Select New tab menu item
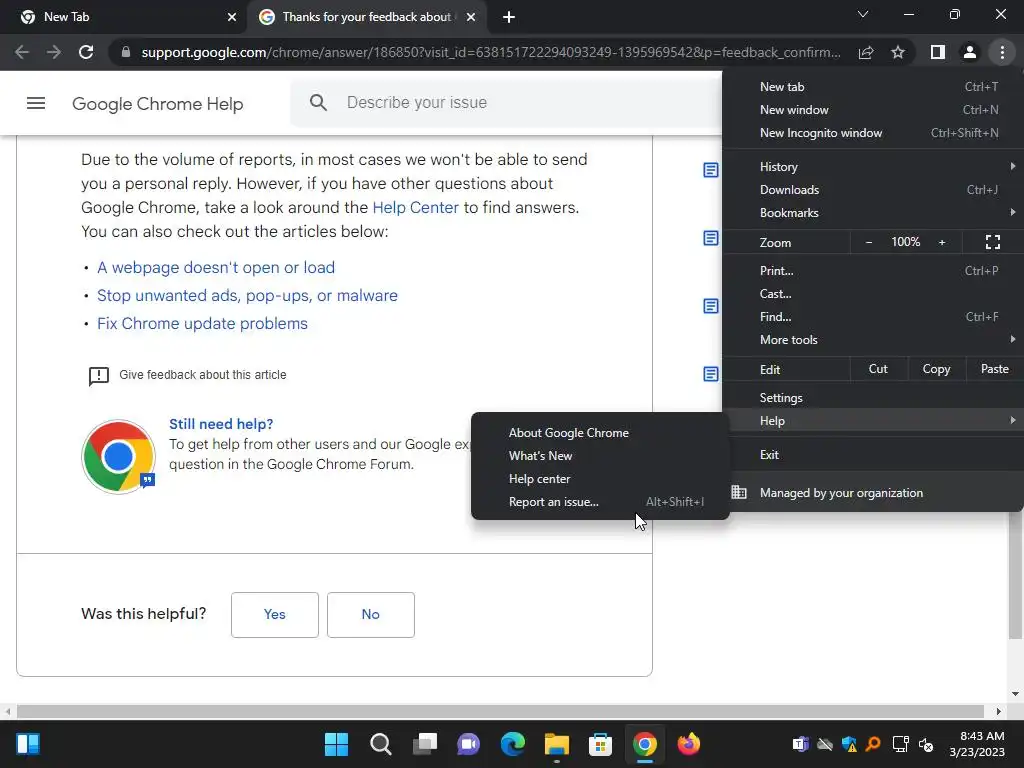 click(x=872, y=87)
